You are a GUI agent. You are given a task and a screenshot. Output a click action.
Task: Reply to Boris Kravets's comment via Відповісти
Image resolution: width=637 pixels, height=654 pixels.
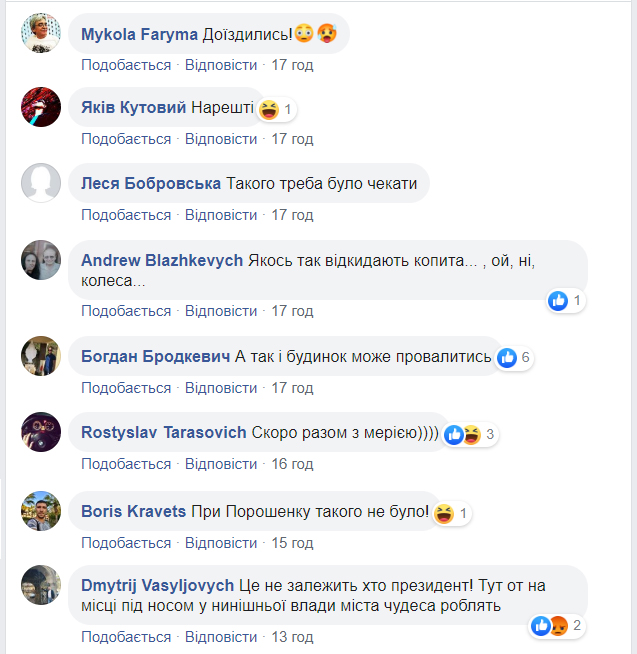(221, 543)
